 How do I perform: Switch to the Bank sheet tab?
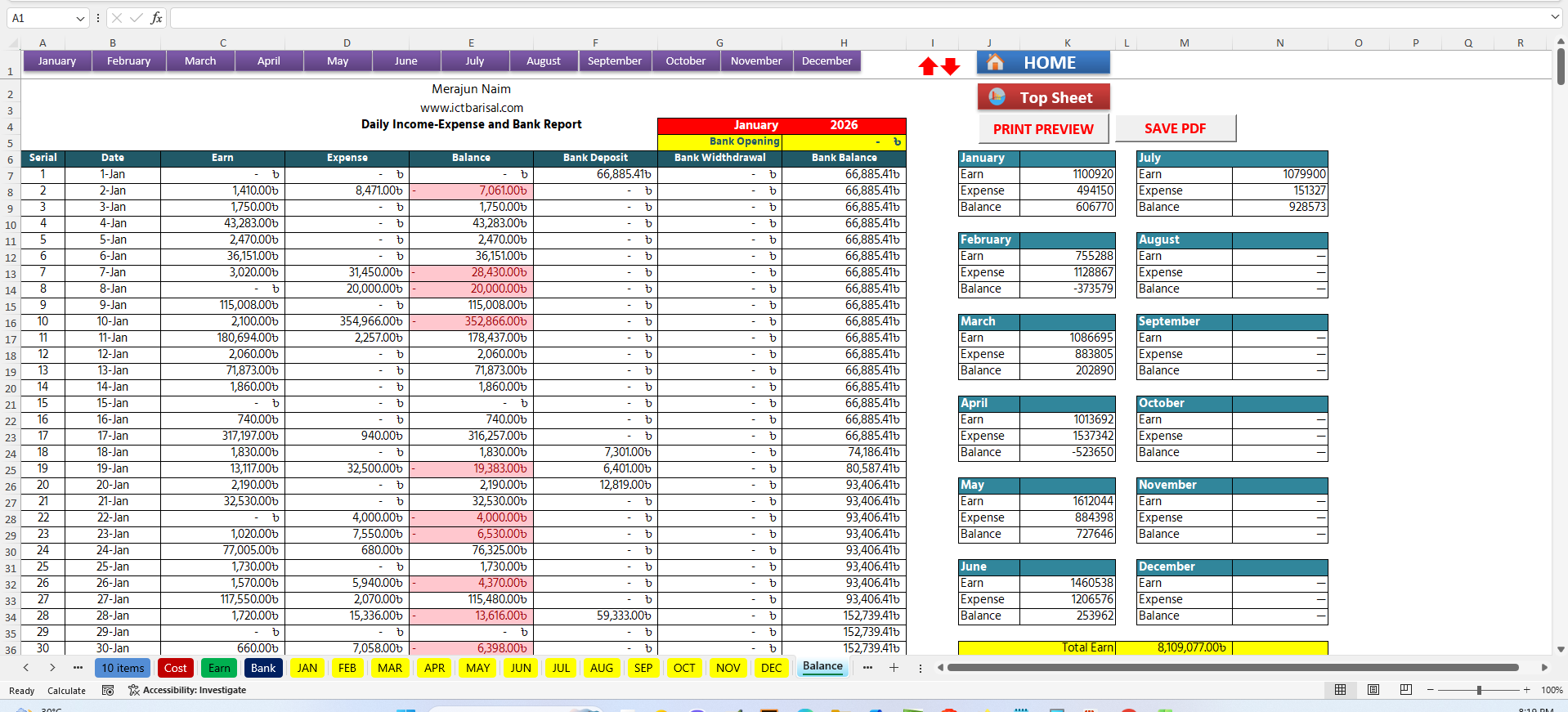pos(263,668)
